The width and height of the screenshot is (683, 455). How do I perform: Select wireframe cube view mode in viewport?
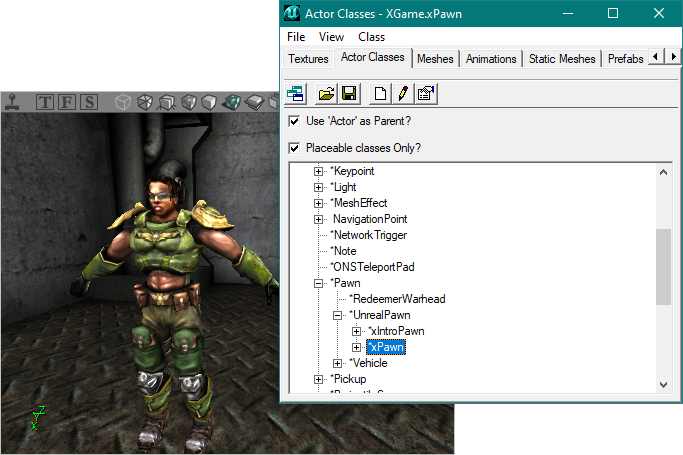click(x=123, y=102)
